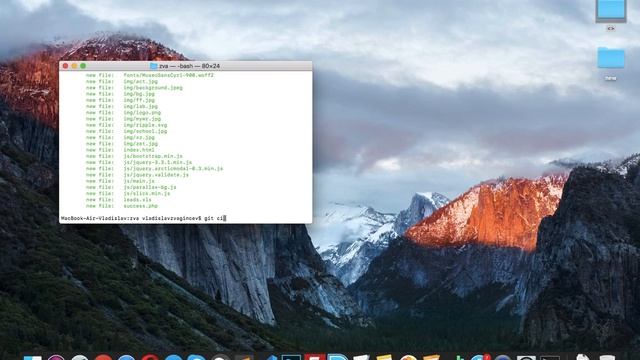This screenshot has height=360, width=640.
Task: Click the 'img/ripple.svg' line
Action: pyautogui.click(x=126, y=125)
